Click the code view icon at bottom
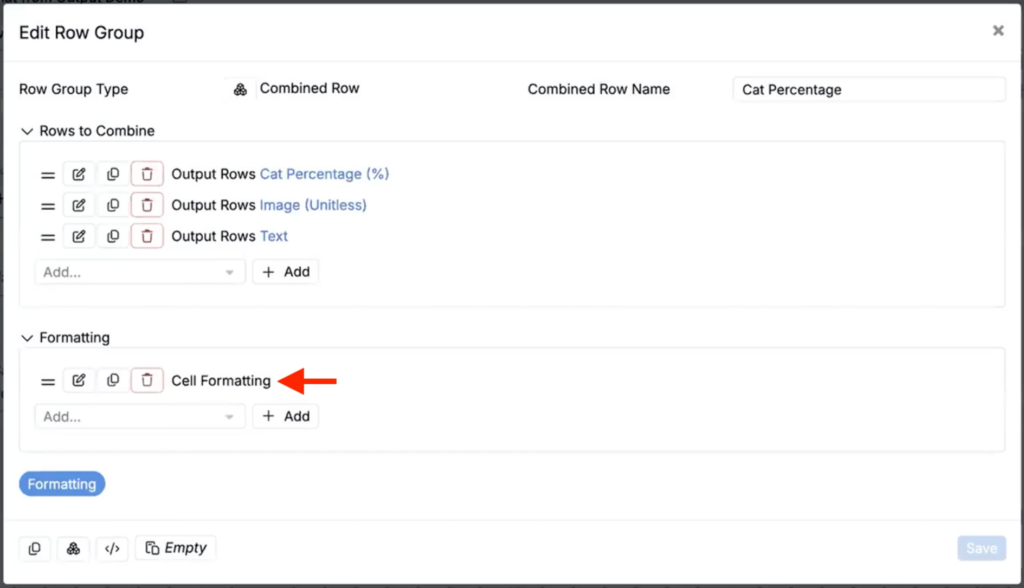 tap(112, 548)
